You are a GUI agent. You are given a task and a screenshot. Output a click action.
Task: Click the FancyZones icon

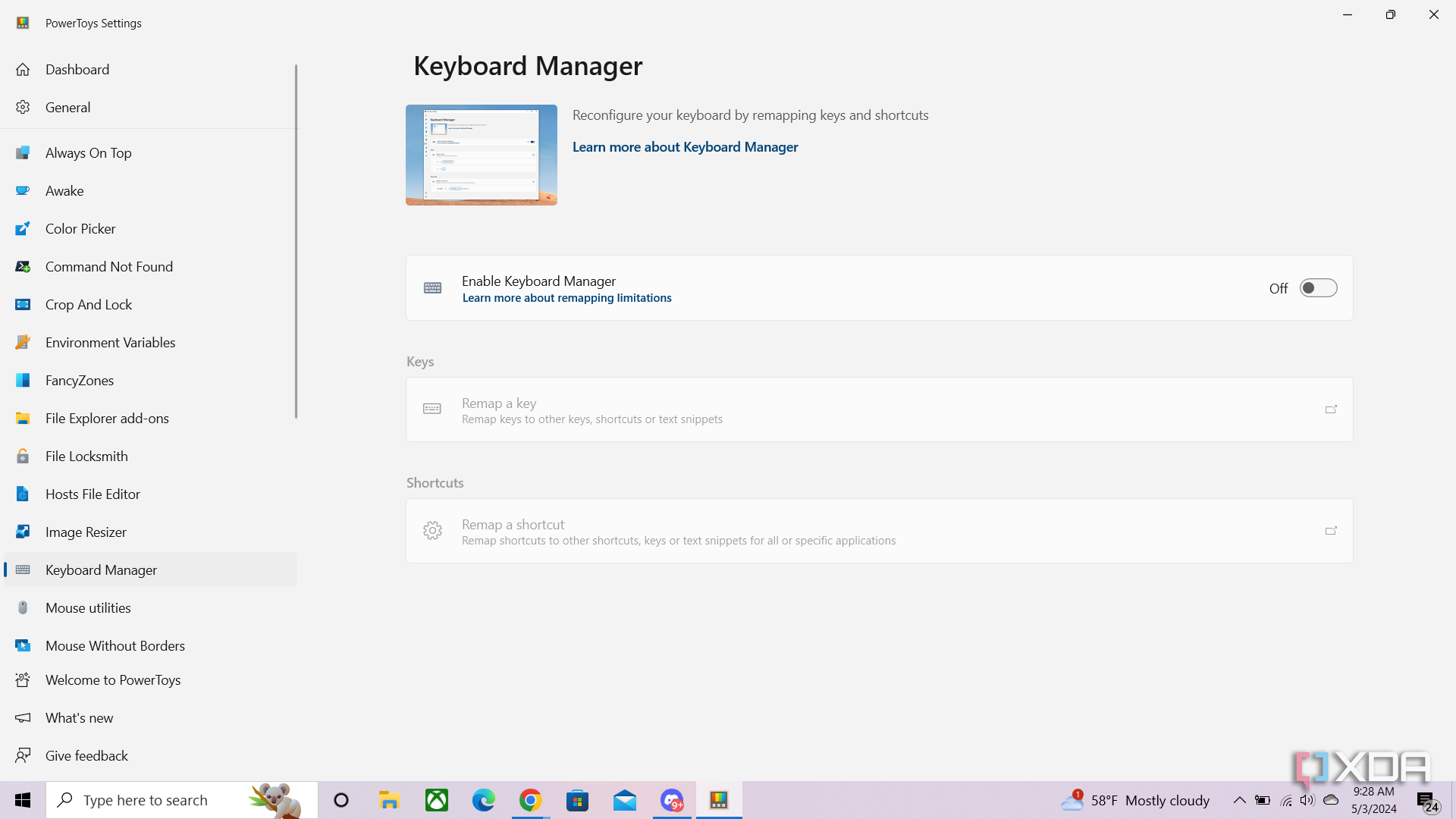tap(23, 380)
